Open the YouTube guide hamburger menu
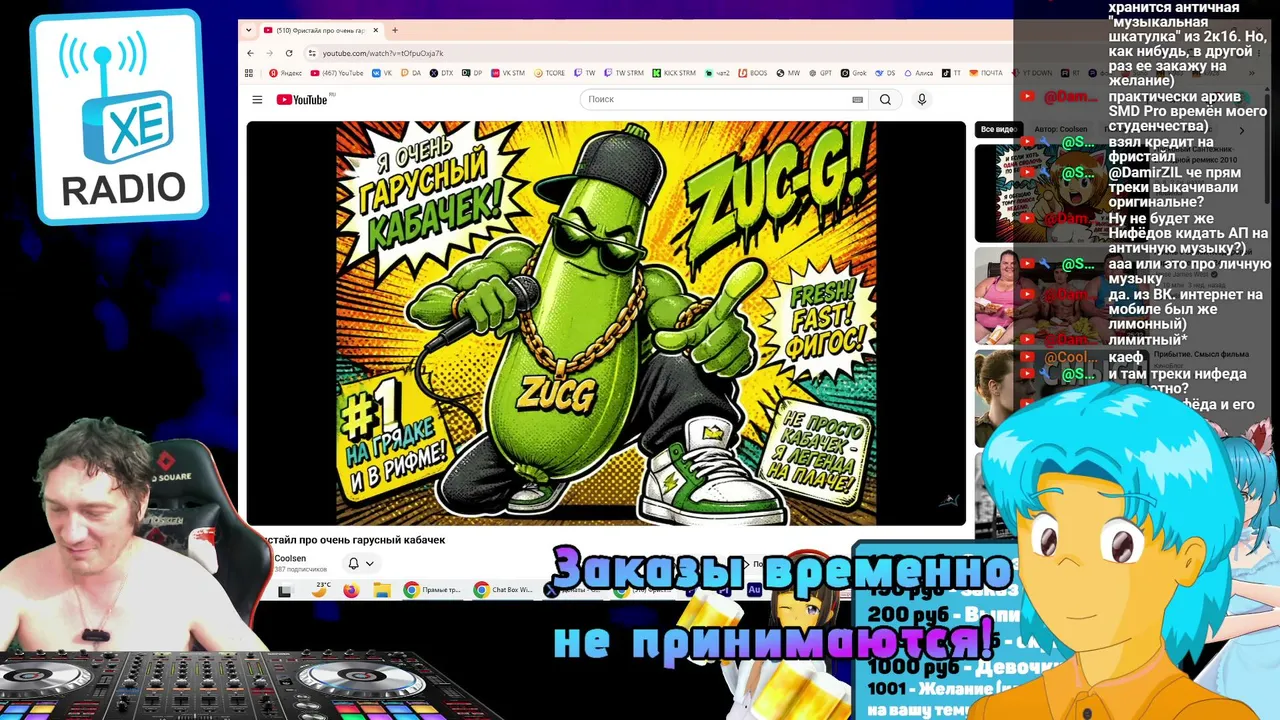This screenshot has height=720, width=1280. tap(257, 100)
